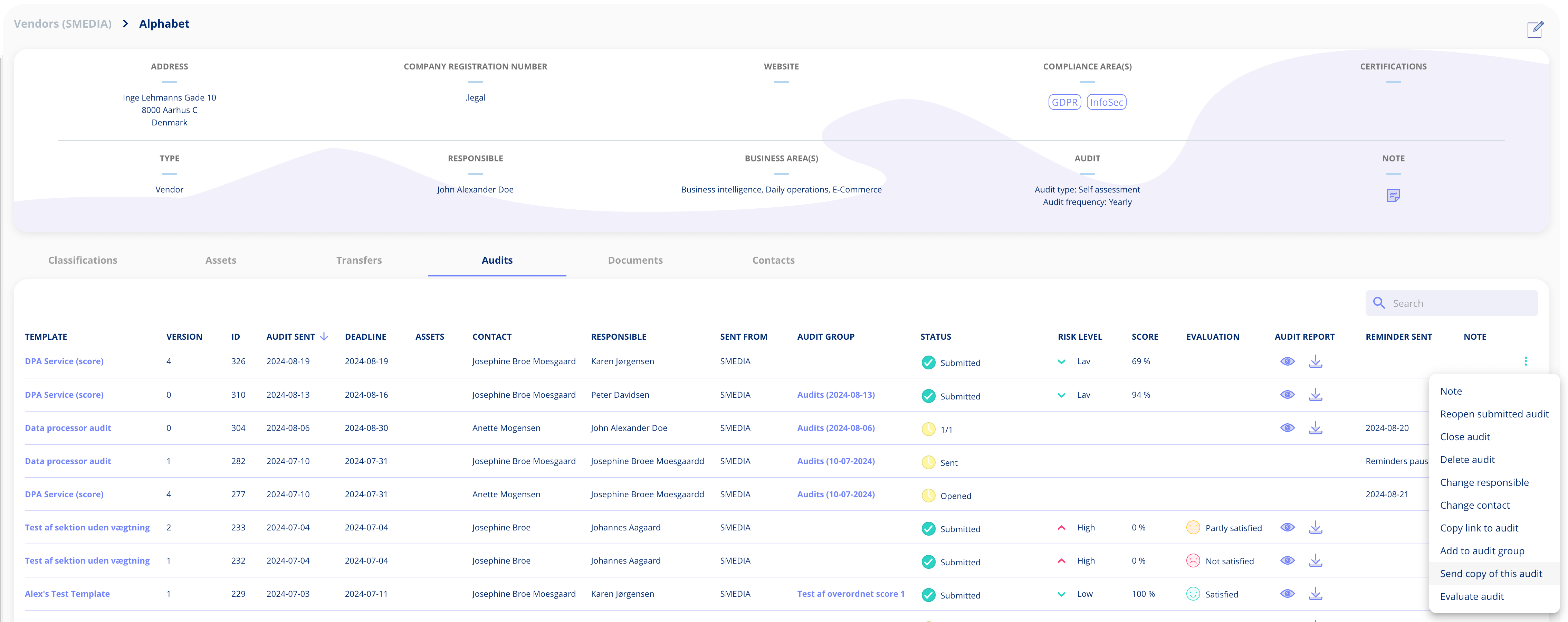Open Test af overordnet score 1 group

coord(851,594)
